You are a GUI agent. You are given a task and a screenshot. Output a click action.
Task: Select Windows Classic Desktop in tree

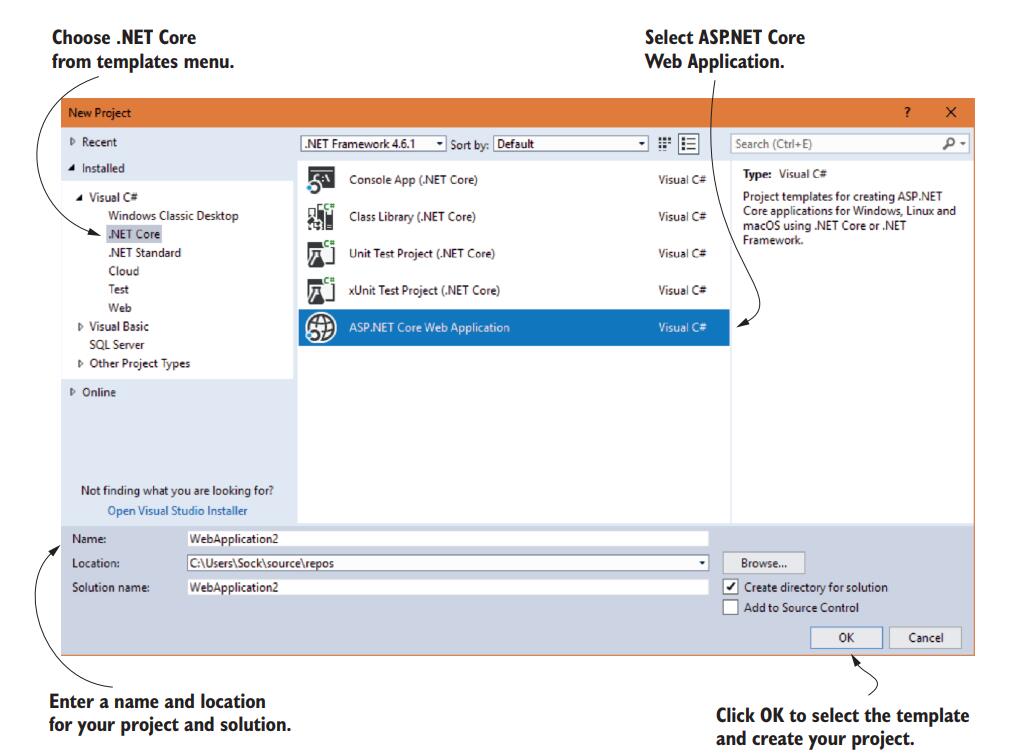[173, 216]
